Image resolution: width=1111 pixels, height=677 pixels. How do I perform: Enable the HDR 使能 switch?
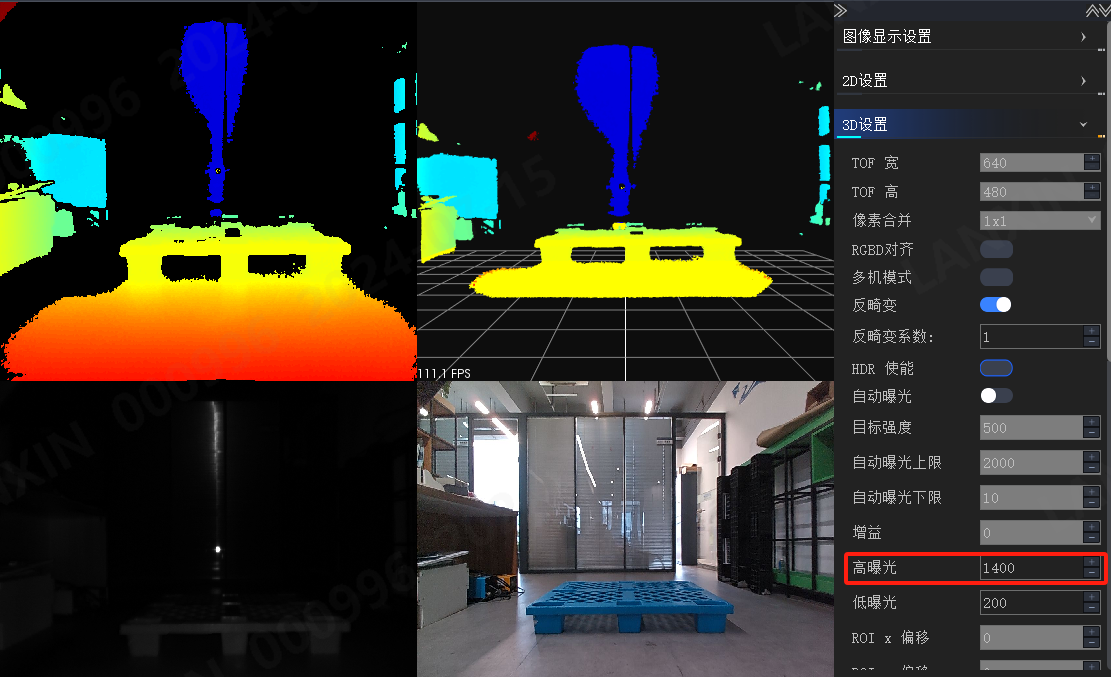996,368
